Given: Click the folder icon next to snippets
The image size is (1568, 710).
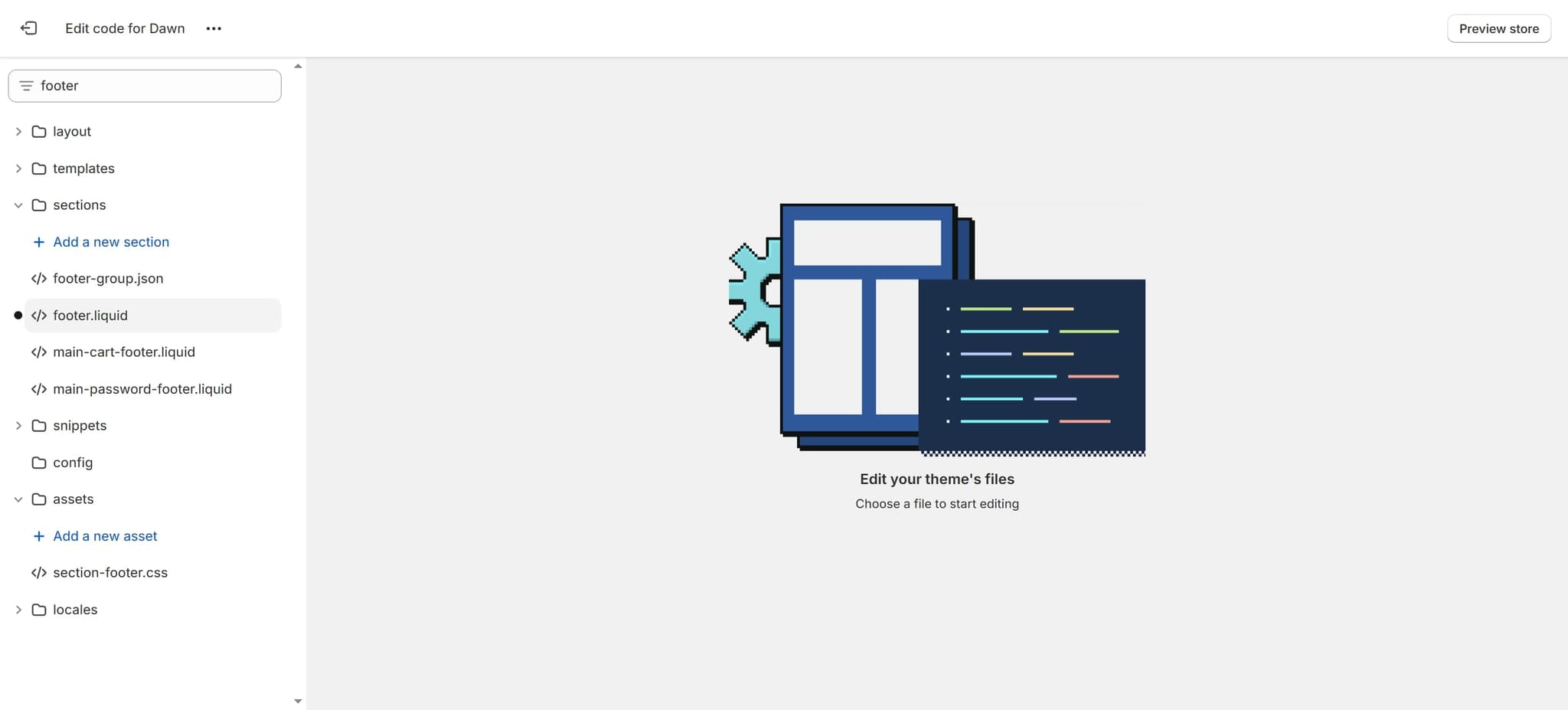Looking at the screenshot, I should click(39, 425).
